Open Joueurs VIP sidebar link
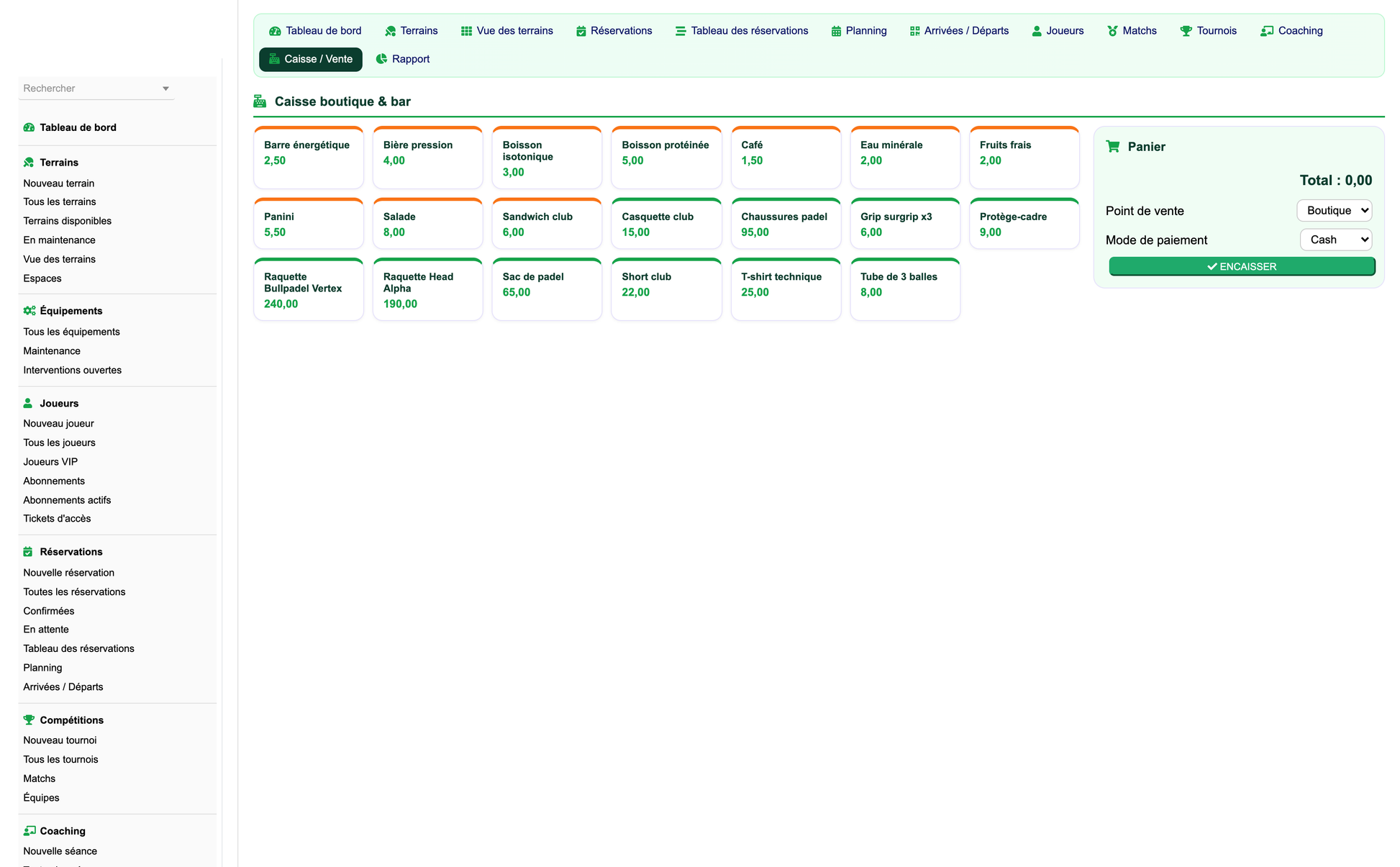Screen dimensions: 1400x867 50,462
